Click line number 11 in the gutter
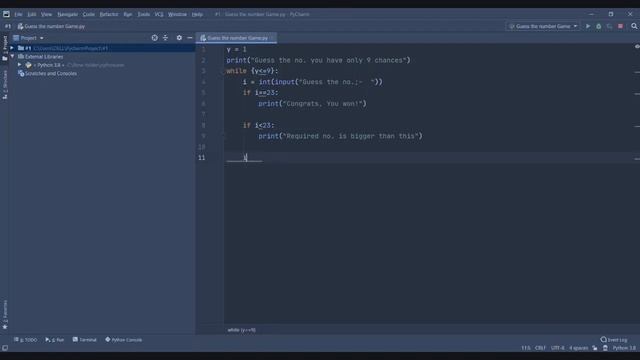 [202, 158]
